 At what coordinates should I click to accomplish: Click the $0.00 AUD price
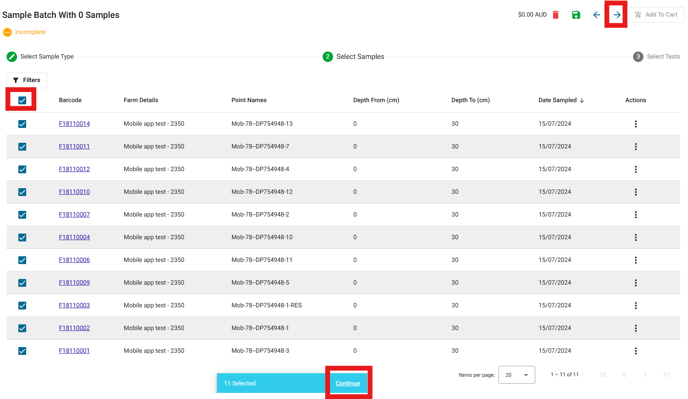(x=532, y=15)
